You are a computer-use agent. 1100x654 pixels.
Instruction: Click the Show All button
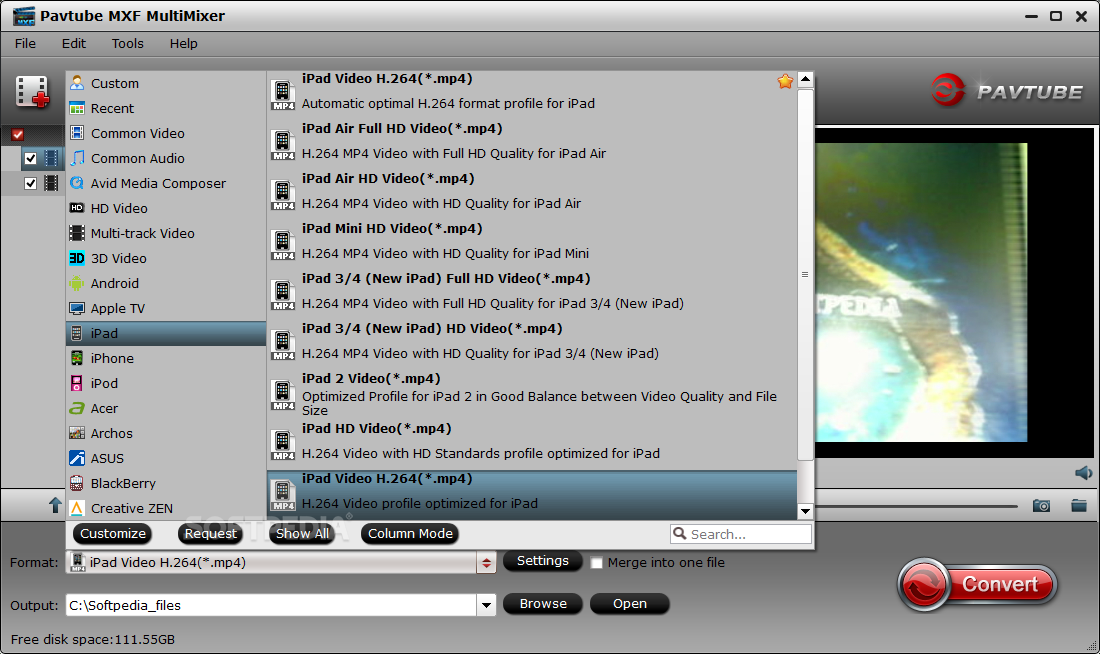click(302, 534)
